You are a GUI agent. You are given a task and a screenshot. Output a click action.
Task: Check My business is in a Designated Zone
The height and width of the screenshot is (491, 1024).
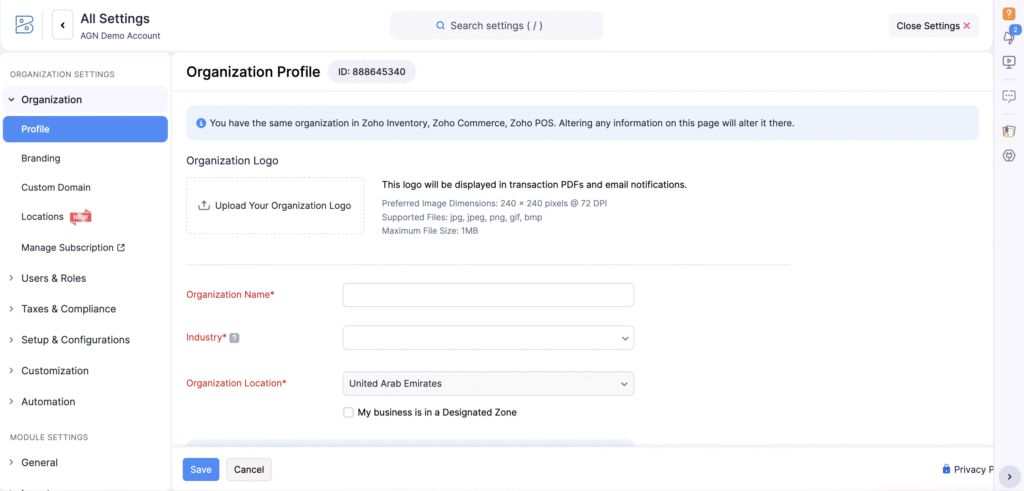[348, 412]
